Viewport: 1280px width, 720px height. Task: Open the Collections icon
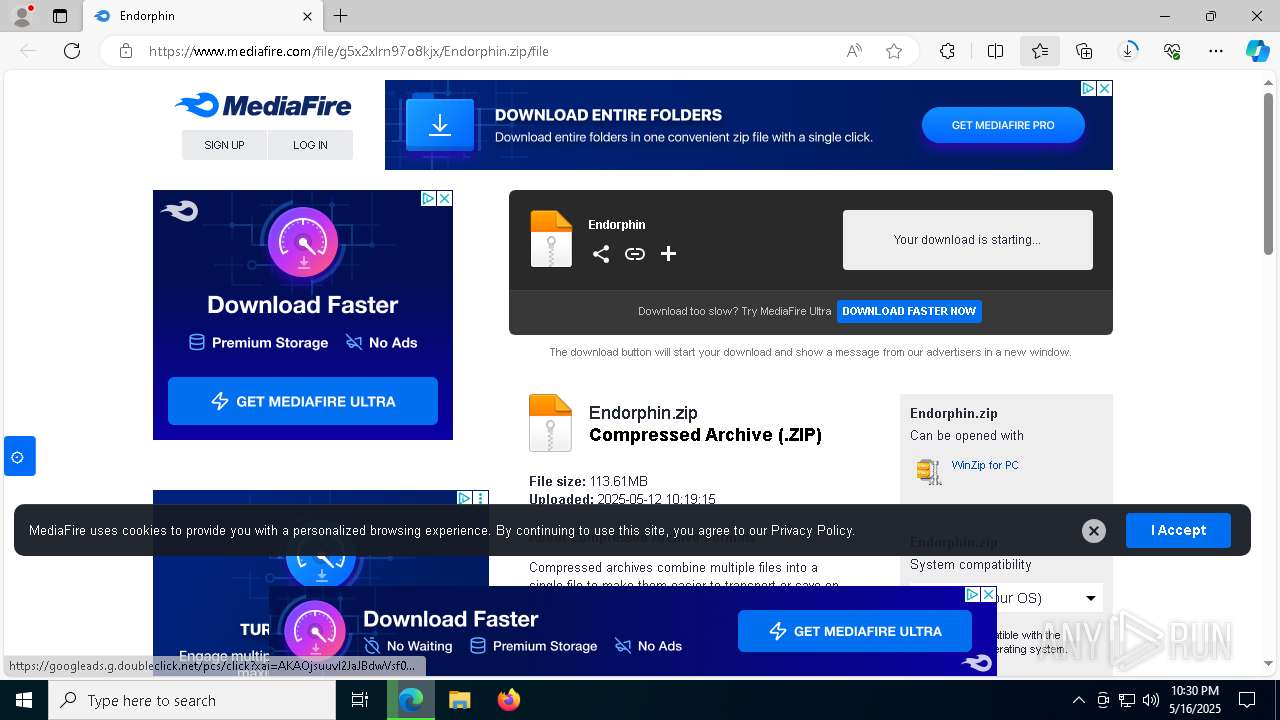point(1084,51)
